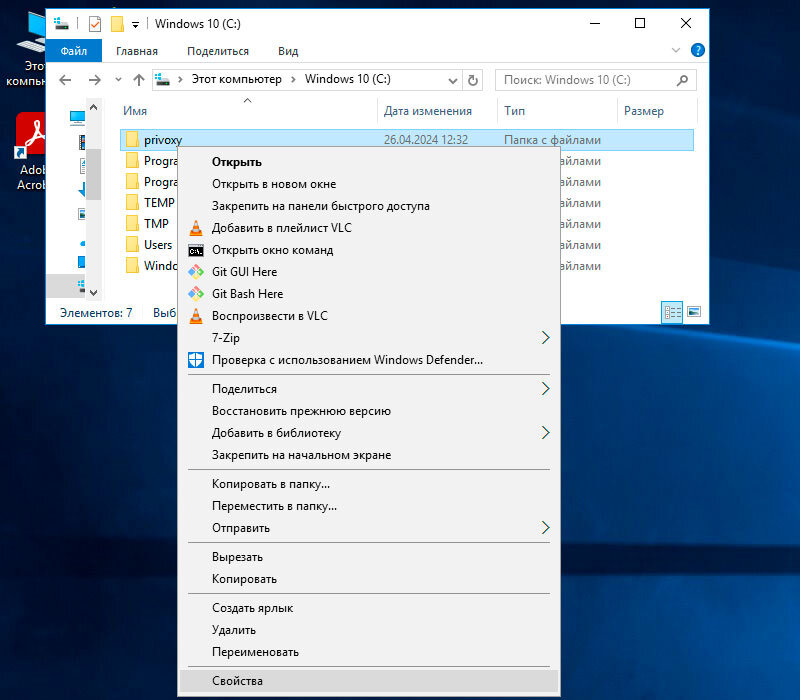The image size is (800, 700).
Task: Choose 'Копировать в папку...'
Action: coord(369,484)
